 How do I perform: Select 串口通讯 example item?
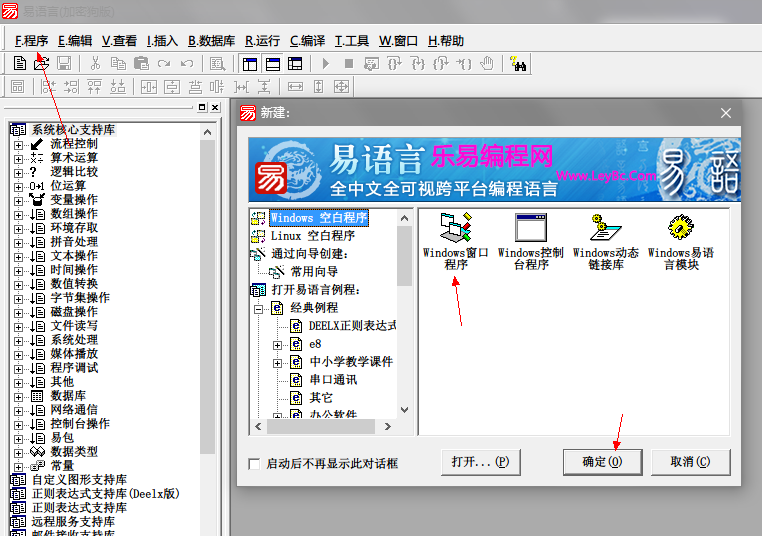333,380
